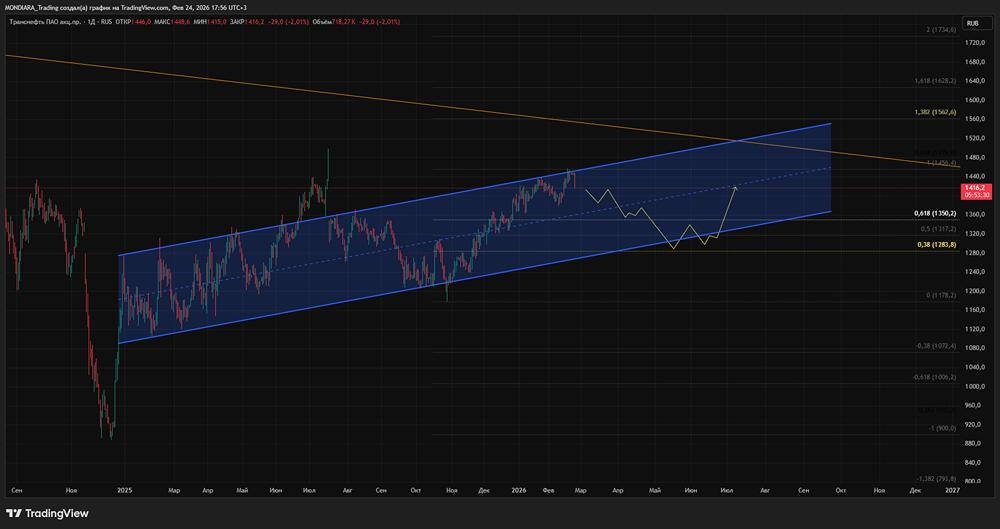Click the 2025 year marker on time axis
Viewport: 1000px width, 529px height.
(124, 491)
